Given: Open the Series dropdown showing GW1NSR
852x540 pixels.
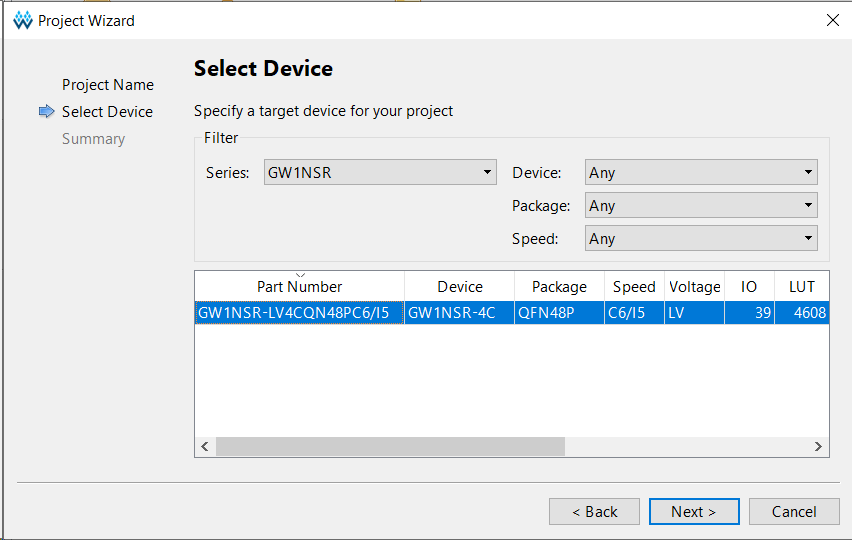Looking at the screenshot, I should tap(380, 172).
